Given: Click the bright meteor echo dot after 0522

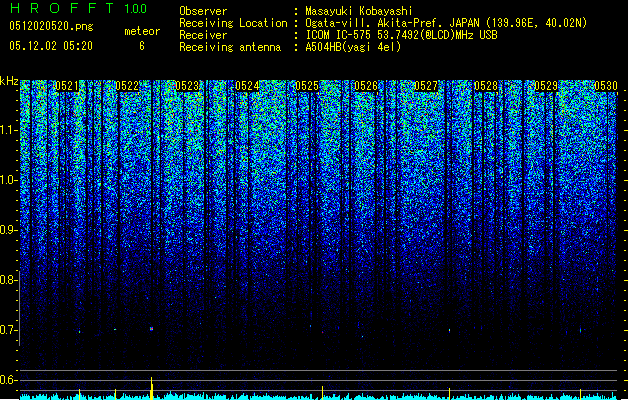Looking at the screenshot, I should click(x=151, y=329).
